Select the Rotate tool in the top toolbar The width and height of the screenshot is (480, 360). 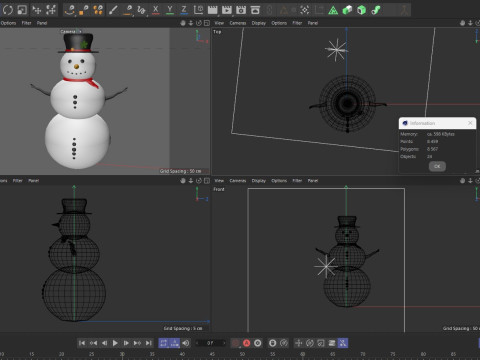coord(8,10)
